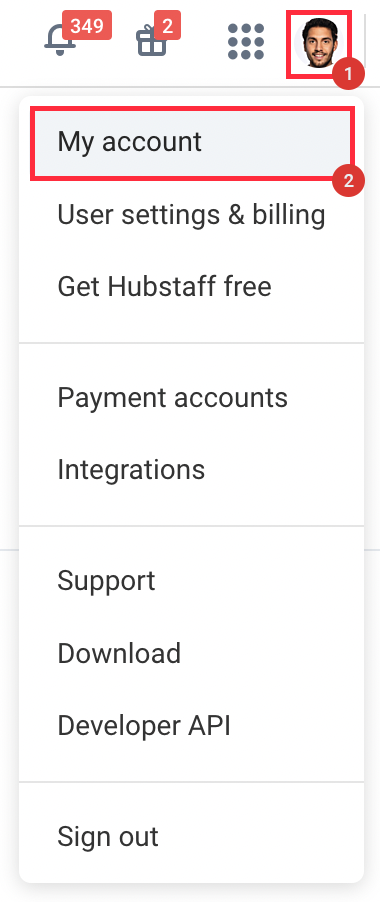The image size is (380, 902).
Task: Open the notifications bell icon
Action: tap(60, 41)
